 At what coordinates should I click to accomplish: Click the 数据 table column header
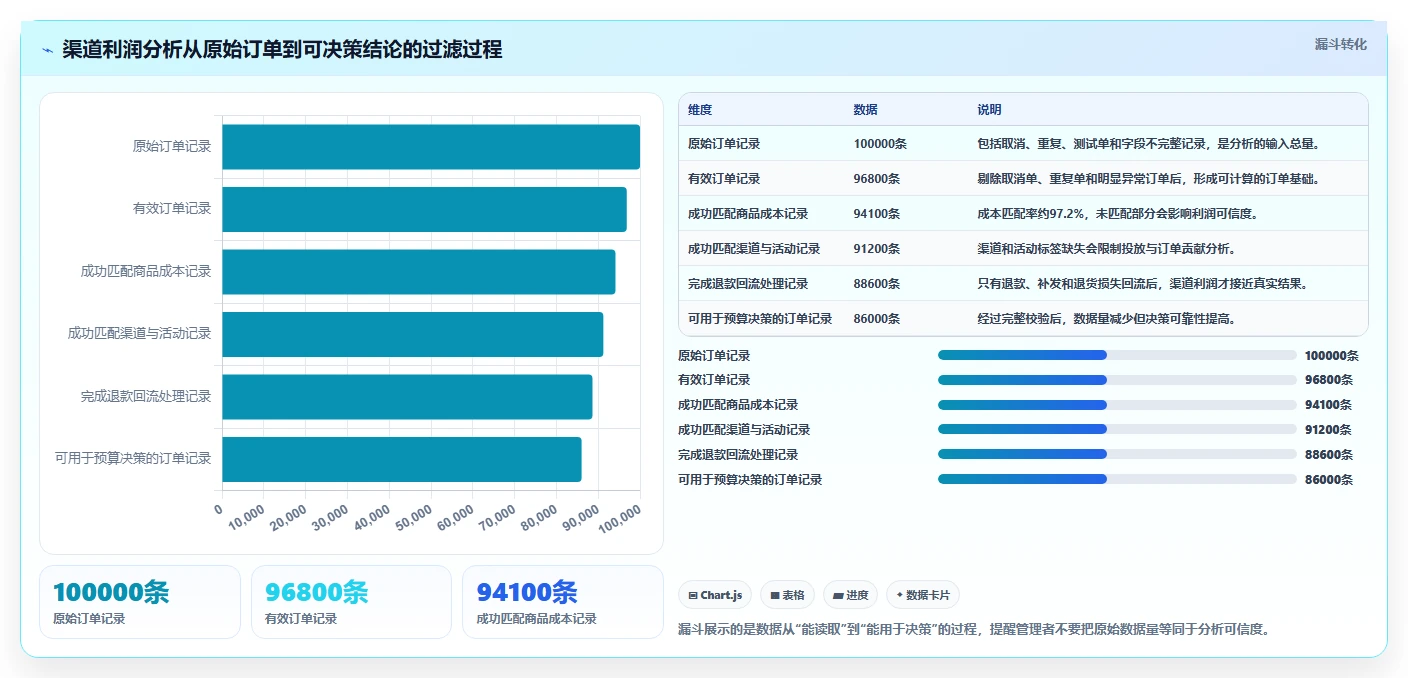[x=866, y=110]
